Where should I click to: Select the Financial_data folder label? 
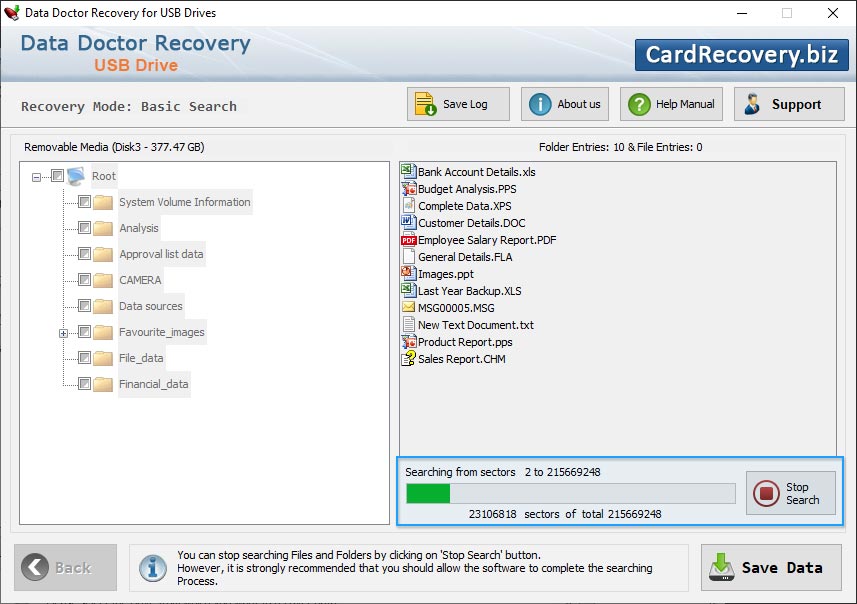click(154, 384)
